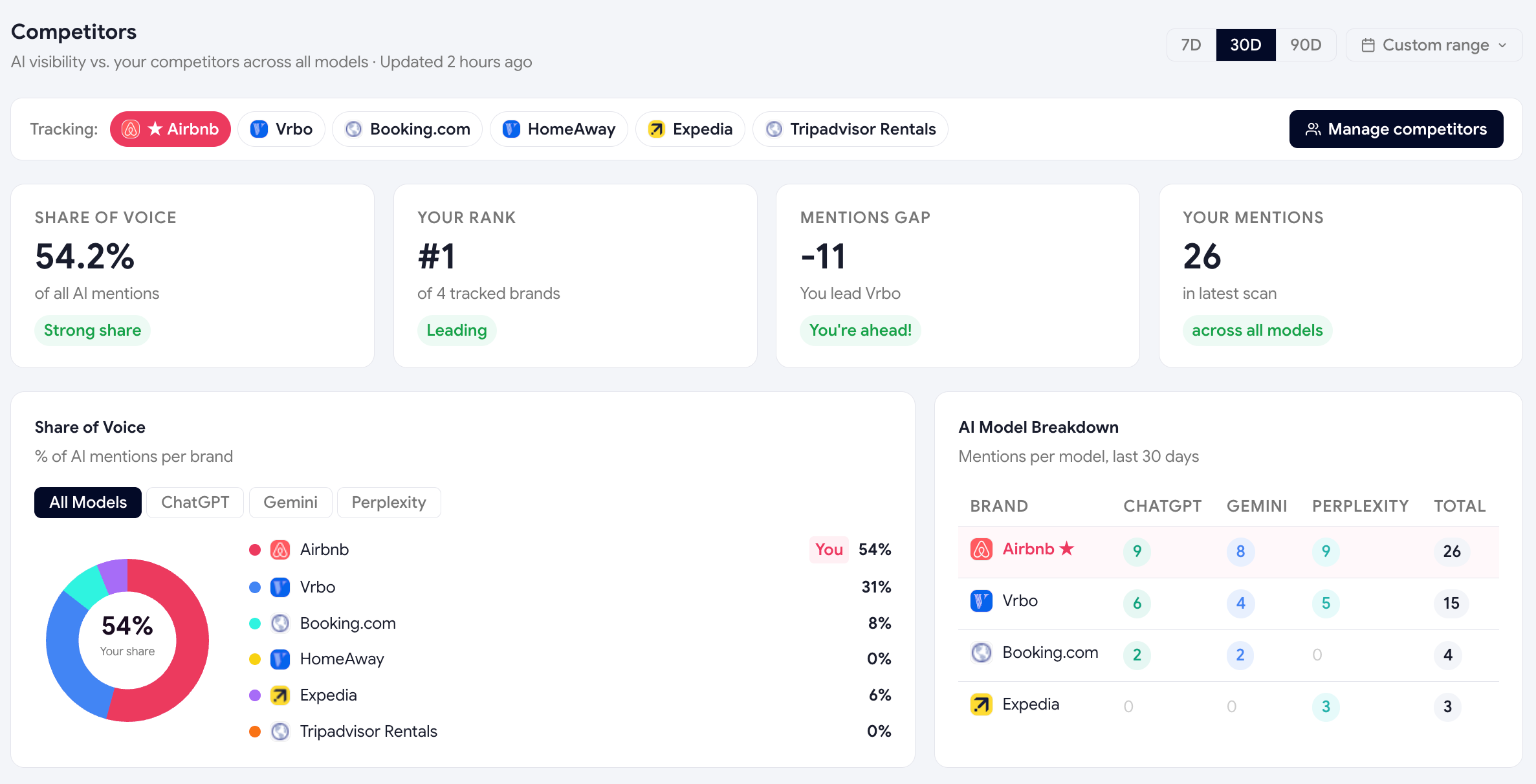Click the Strong share badge

(93, 331)
